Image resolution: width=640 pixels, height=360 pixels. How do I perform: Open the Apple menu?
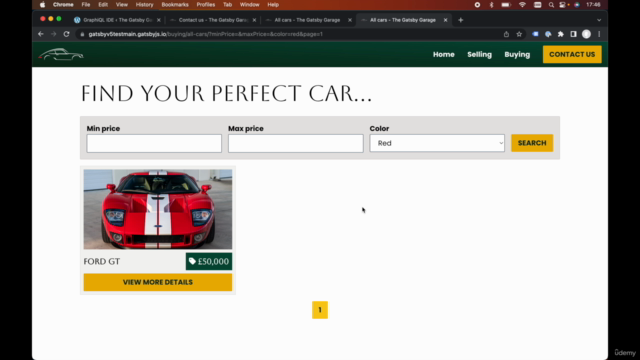[42, 5]
